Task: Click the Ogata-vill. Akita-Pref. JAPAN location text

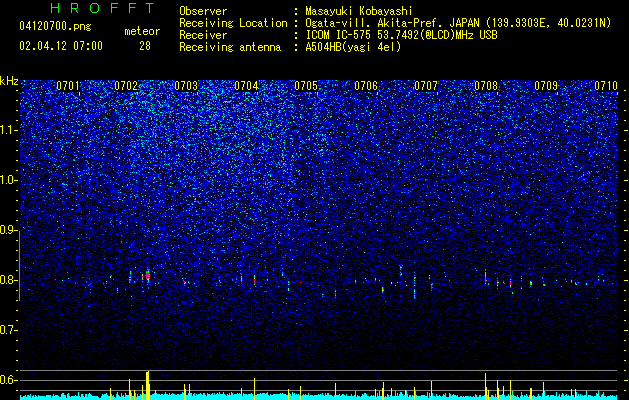Action: [458, 23]
